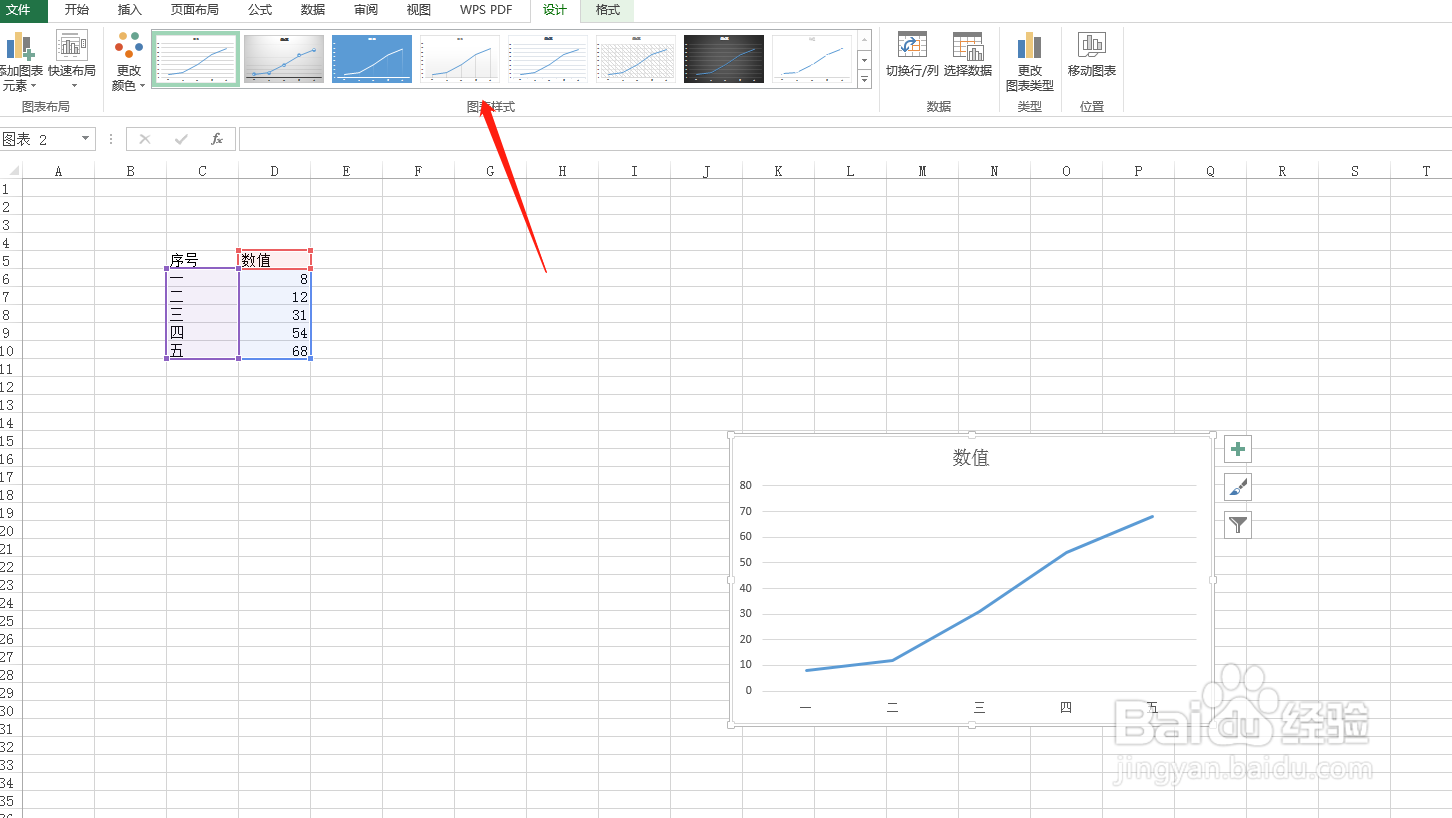
Task: Select cell containing 四
Action: [203, 333]
